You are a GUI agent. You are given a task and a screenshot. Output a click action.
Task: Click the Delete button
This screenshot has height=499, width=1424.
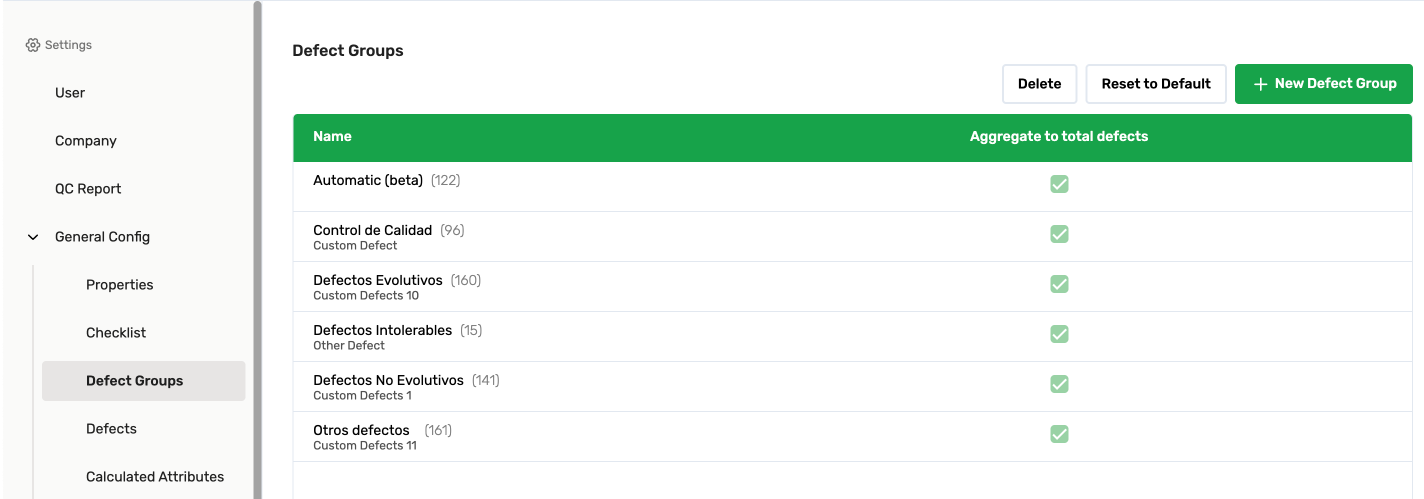1040,84
